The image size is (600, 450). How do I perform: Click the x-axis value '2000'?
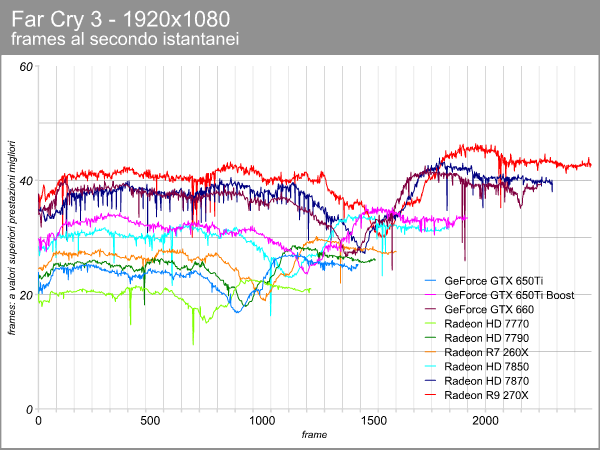click(x=485, y=421)
